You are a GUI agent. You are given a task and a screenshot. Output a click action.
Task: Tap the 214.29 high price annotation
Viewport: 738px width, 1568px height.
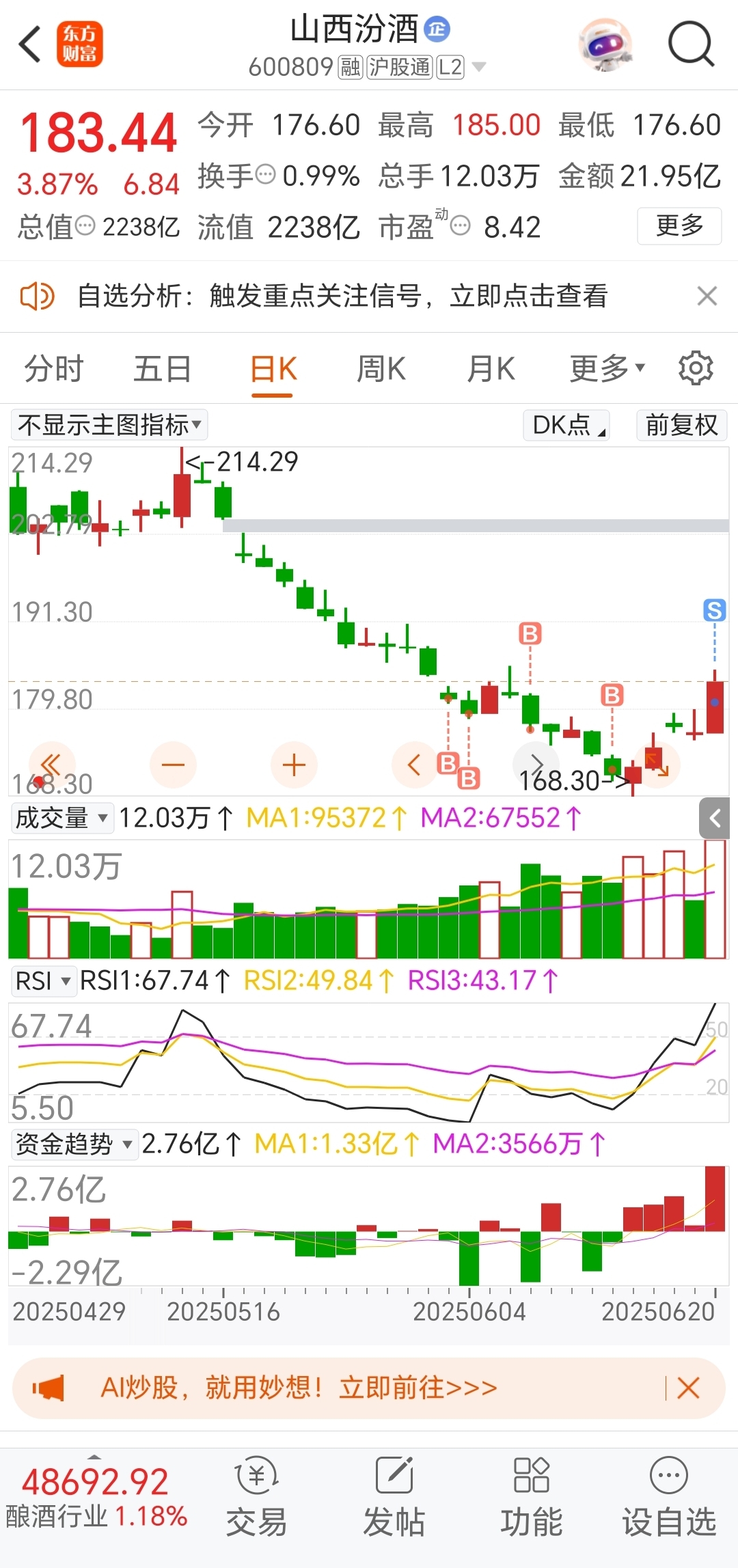click(242, 463)
